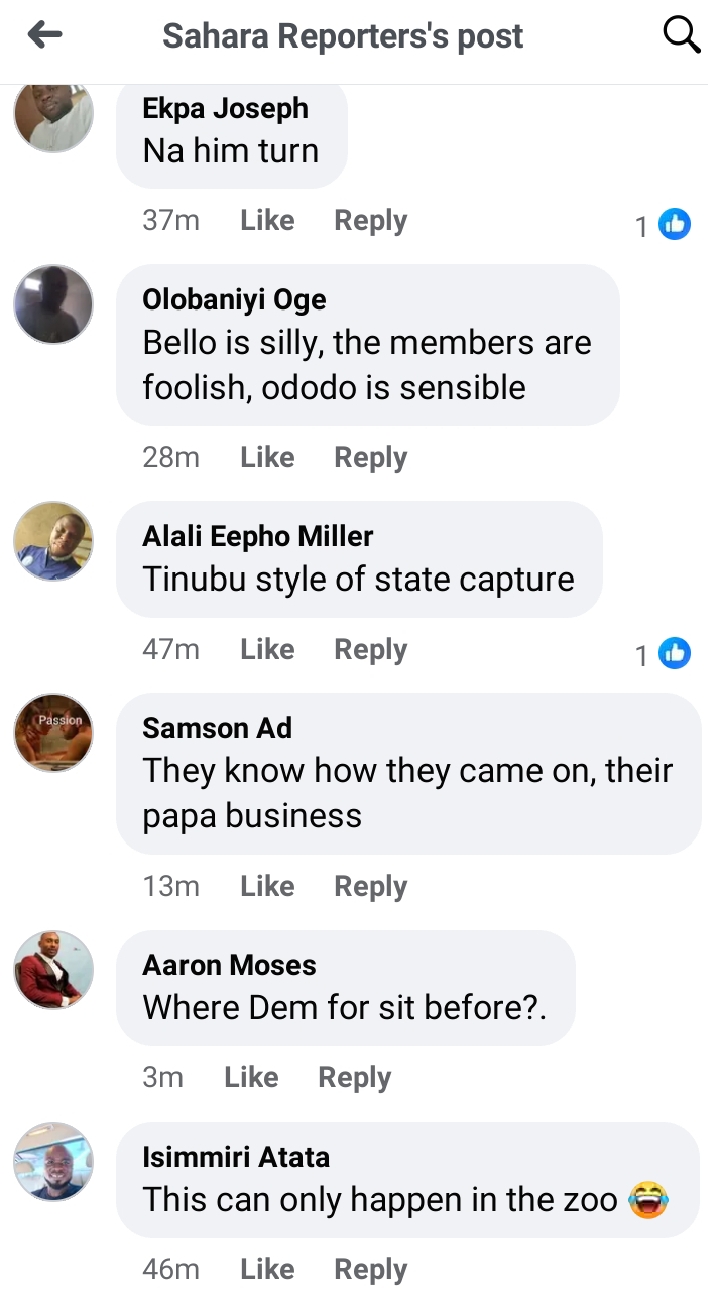Screen dimensions: 708x1304
Task: Reply to Alali Eepho Miller's comment
Action: click(x=370, y=650)
